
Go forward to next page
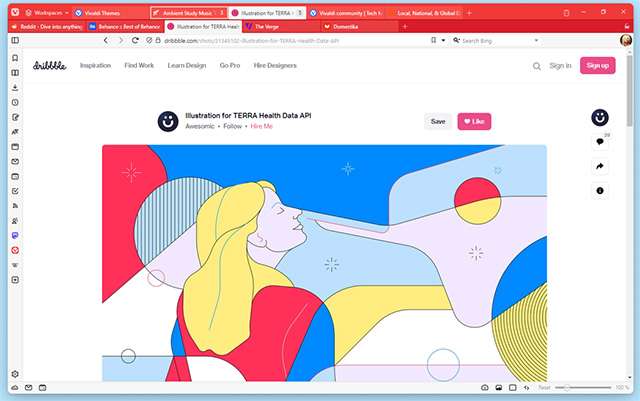(x=121, y=40)
